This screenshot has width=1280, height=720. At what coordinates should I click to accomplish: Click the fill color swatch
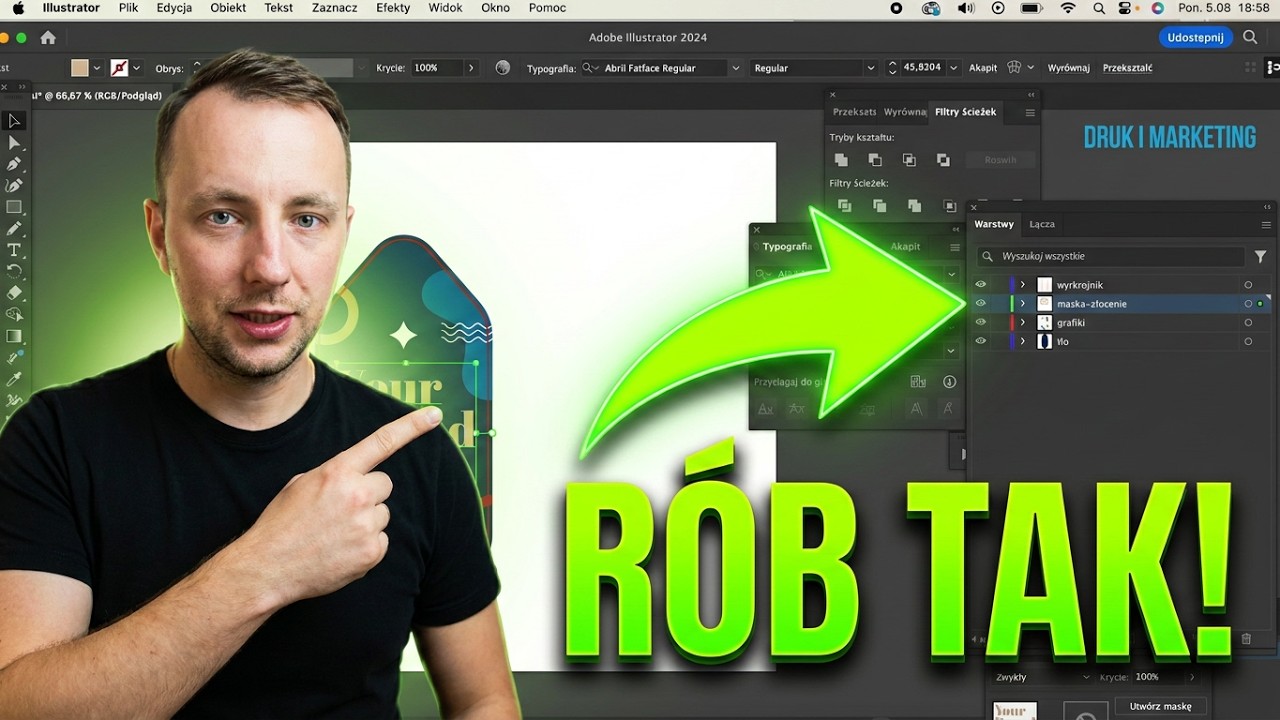(x=80, y=68)
